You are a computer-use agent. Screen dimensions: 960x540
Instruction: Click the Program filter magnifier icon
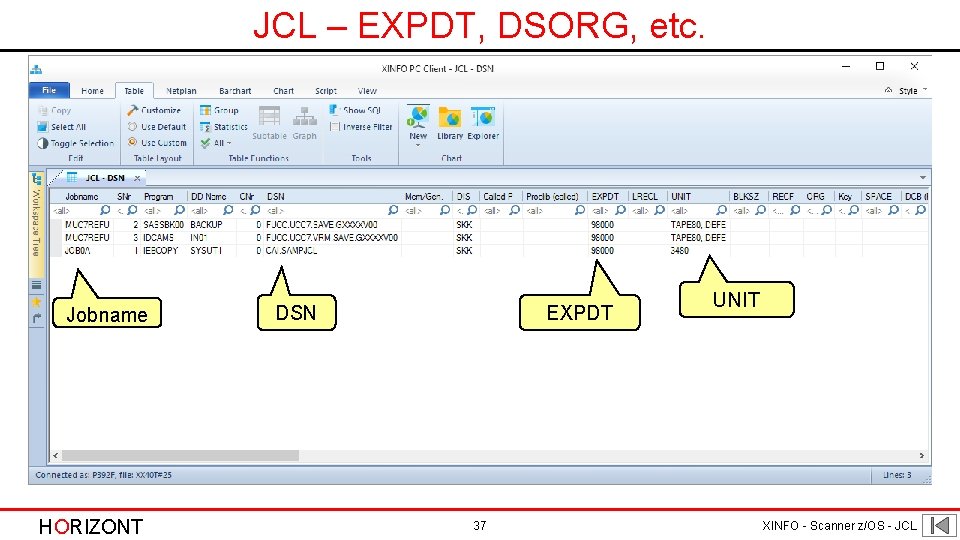point(179,210)
